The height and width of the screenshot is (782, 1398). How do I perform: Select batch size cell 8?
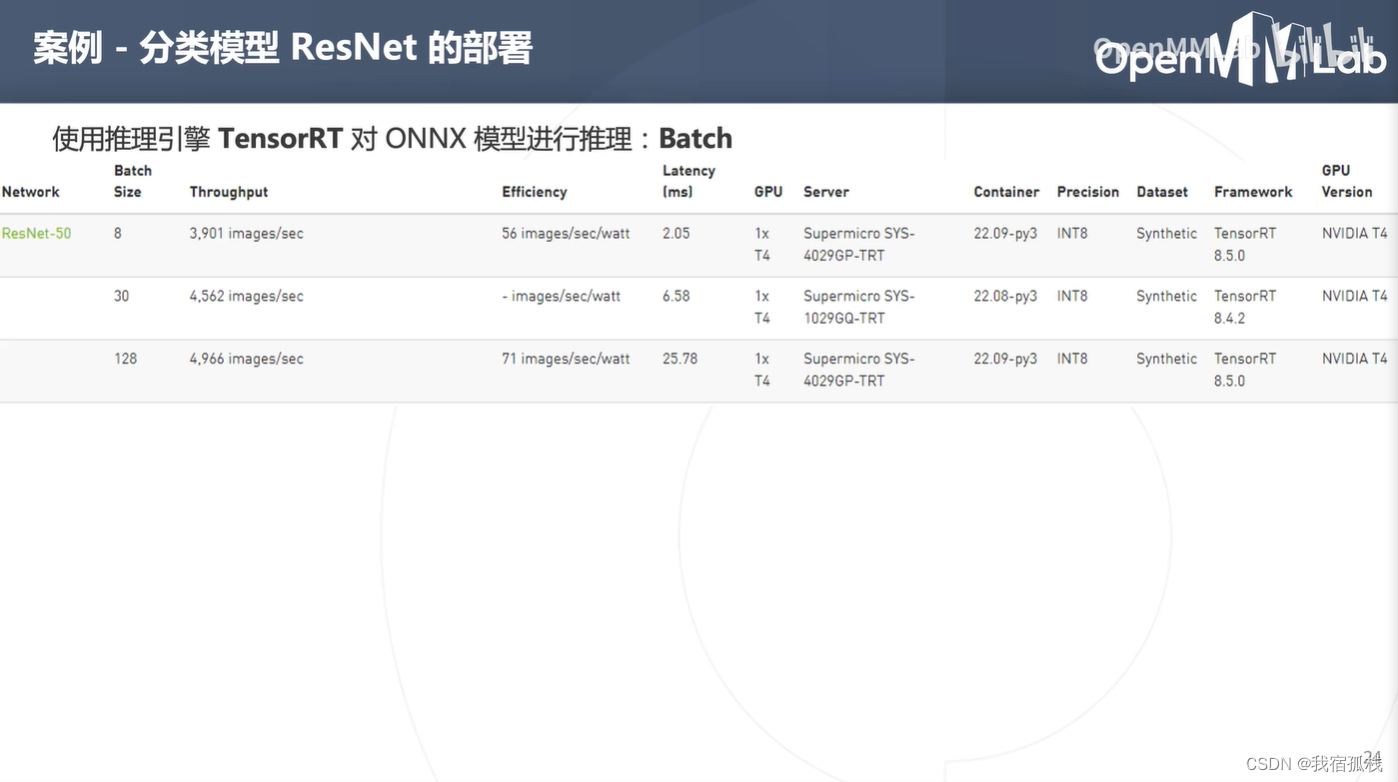pyautogui.click(x=118, y=234)
